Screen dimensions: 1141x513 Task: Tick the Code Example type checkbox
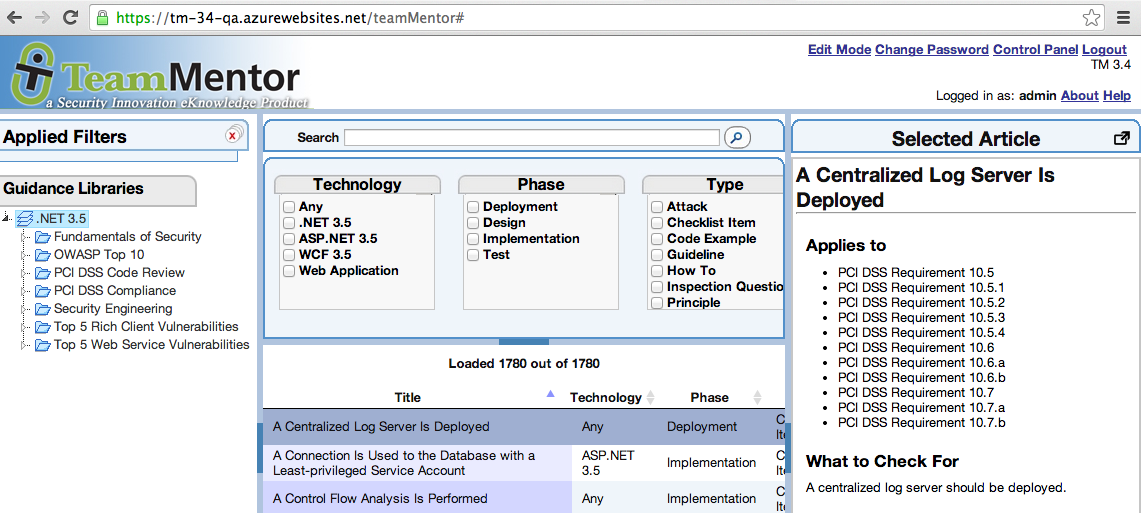point(657,239)
